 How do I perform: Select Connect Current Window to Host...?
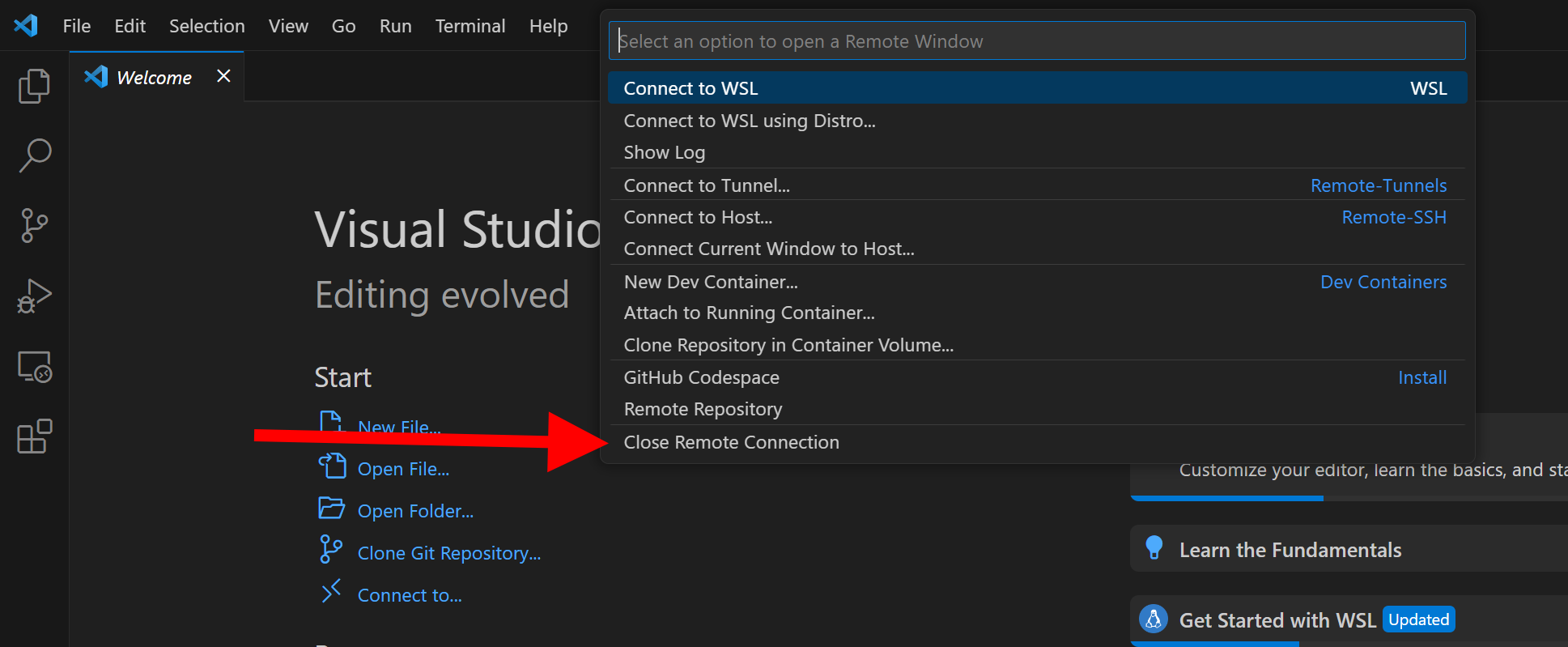coord(1037,249)
